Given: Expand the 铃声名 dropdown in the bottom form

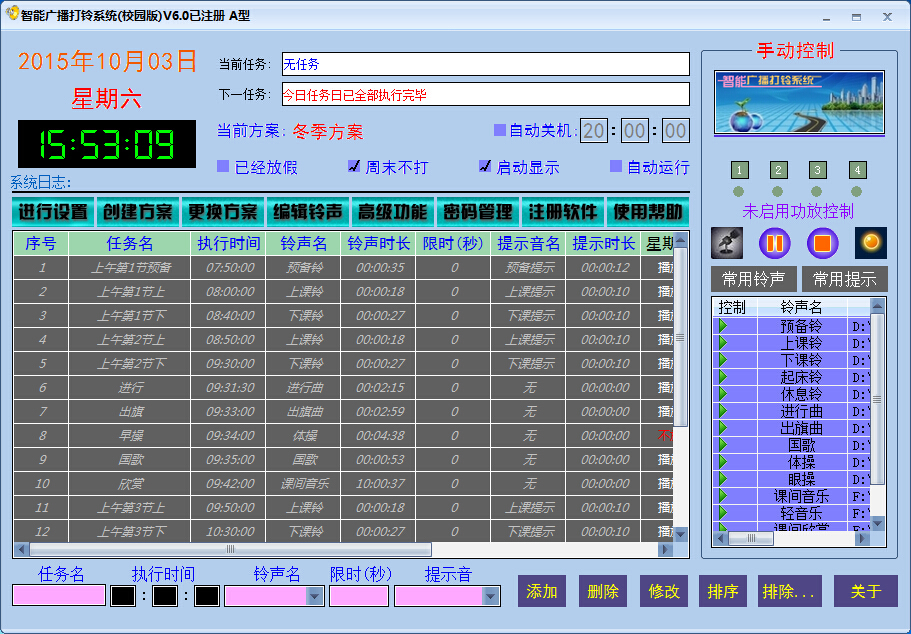Looking at the screenshot, I should tap(315, 596).
